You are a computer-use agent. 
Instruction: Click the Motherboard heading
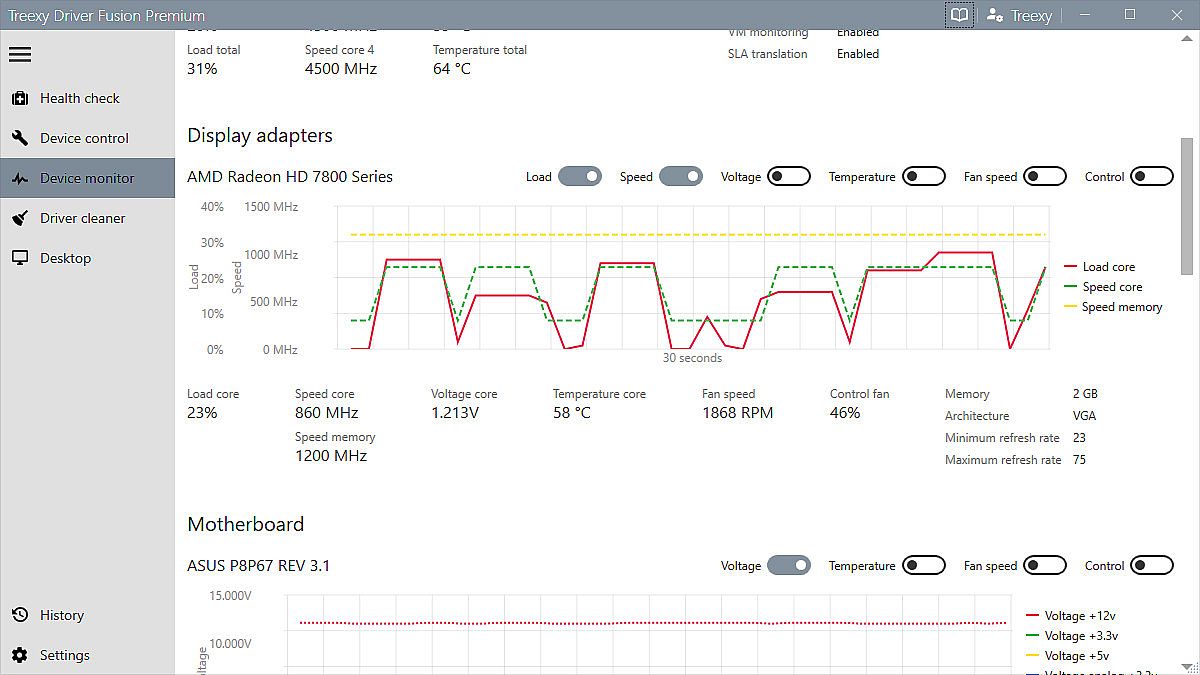[x=246, y=525]
